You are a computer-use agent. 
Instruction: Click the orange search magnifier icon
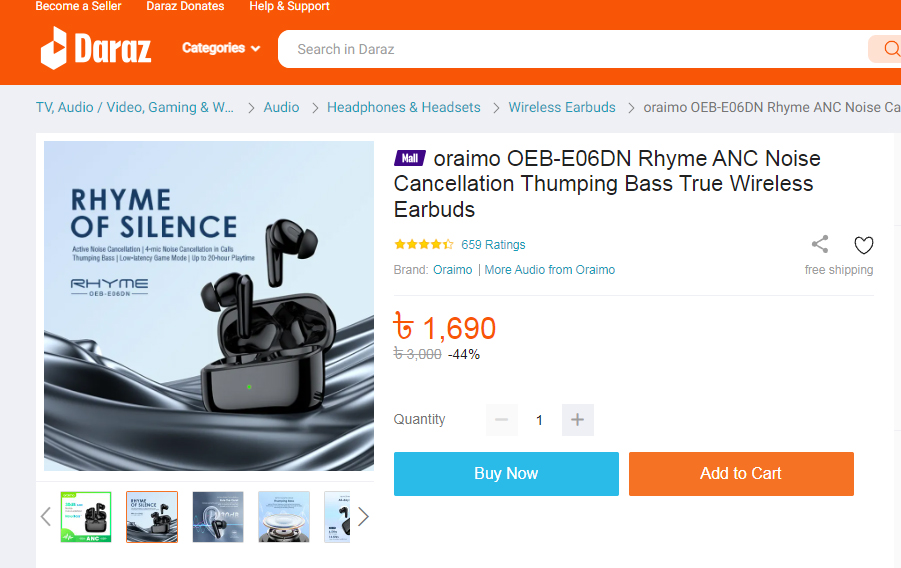[889, 49]
